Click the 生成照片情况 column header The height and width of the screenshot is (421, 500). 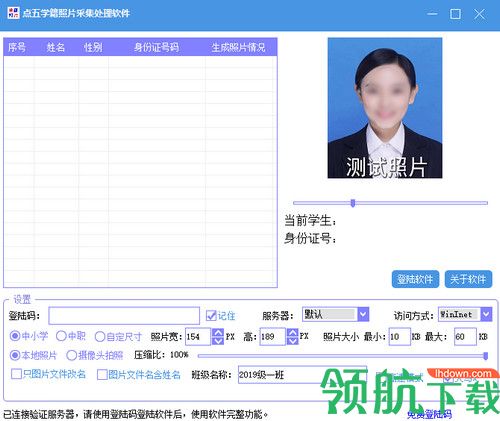pos(238,47)
